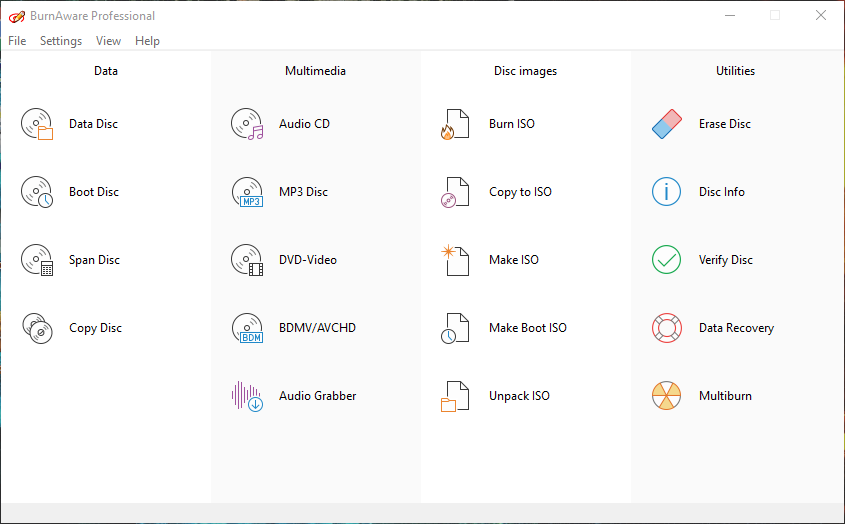Click the Multiburn label

(725, 396)
